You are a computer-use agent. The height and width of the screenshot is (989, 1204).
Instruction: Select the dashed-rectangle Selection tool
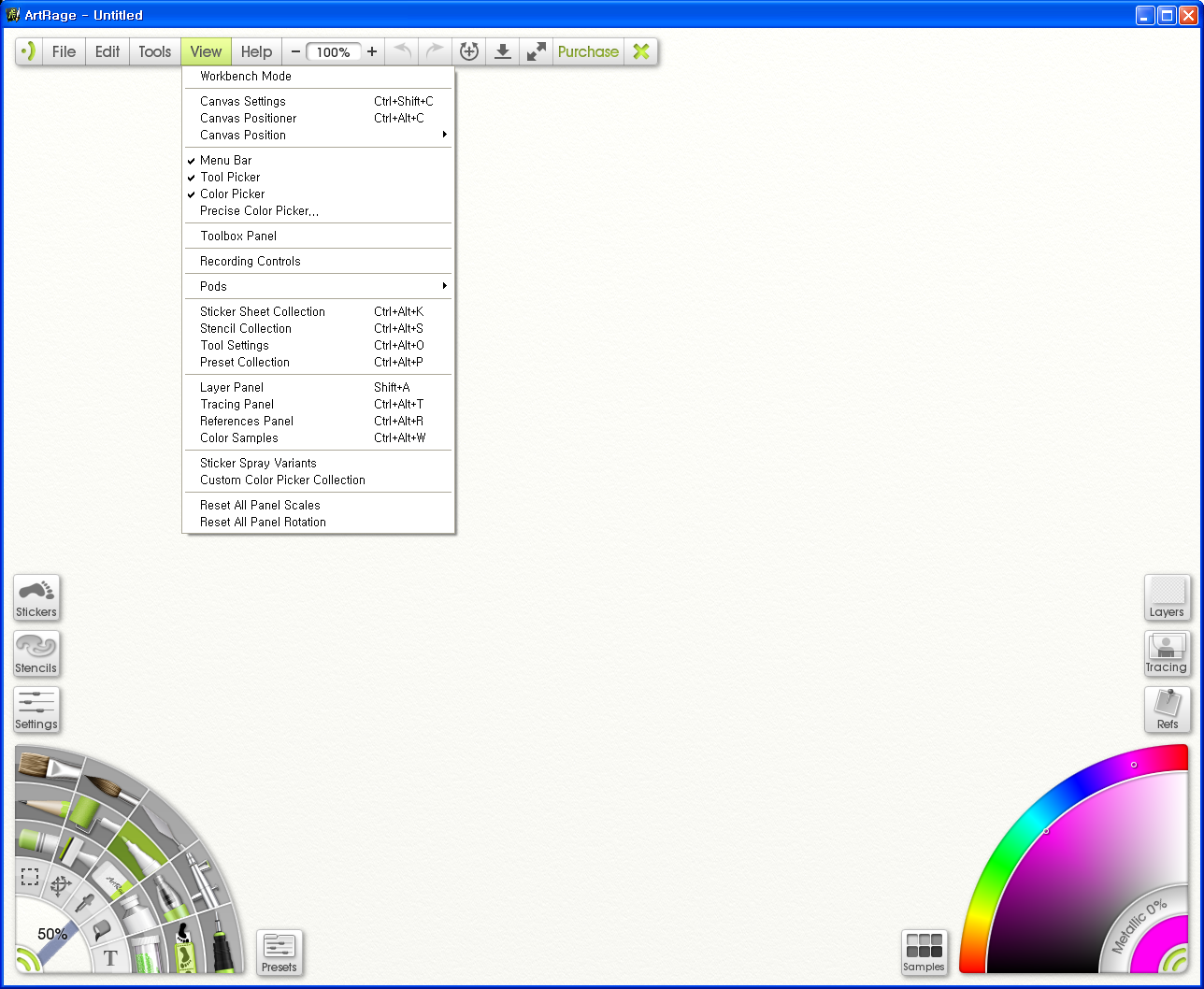click(x=30, y=876)
